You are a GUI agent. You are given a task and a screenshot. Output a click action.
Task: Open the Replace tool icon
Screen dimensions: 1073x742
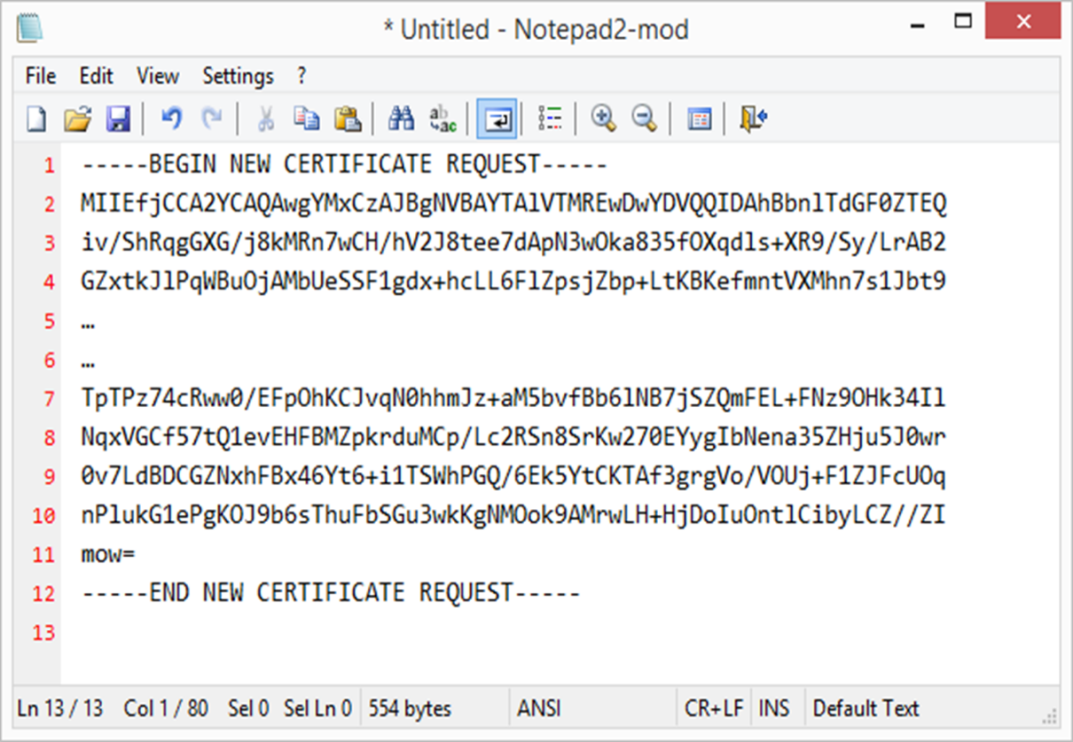pos(442,119)
